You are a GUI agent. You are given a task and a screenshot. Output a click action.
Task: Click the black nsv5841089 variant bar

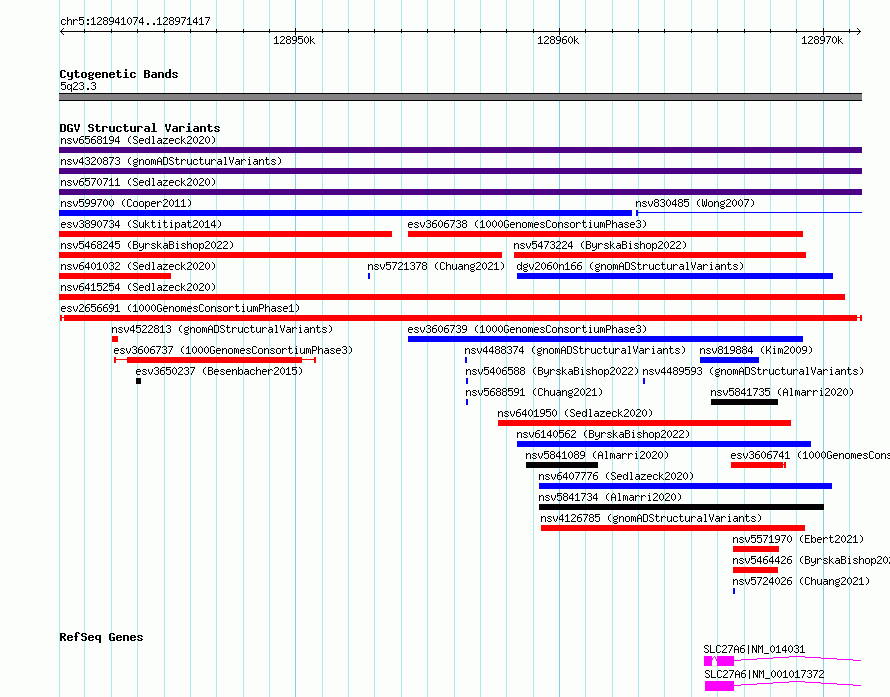tap(562, 465)
